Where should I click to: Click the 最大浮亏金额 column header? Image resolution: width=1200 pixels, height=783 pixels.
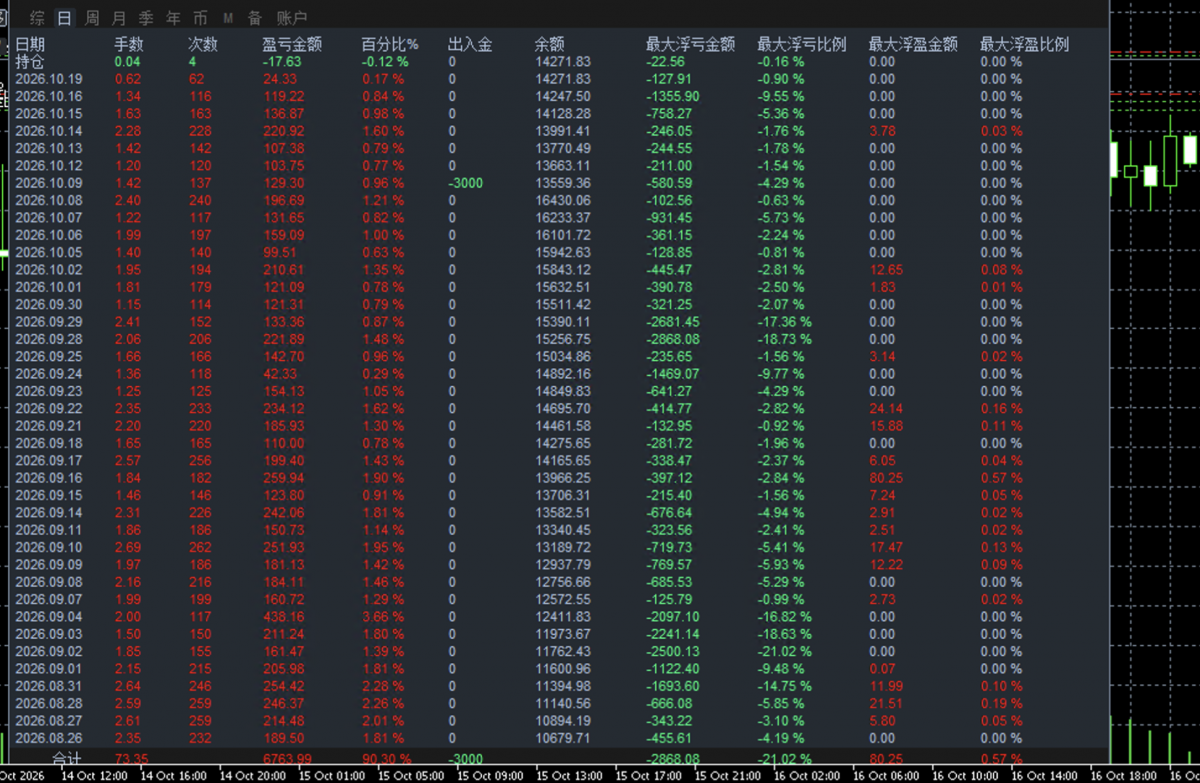click(x=691, y=44)
